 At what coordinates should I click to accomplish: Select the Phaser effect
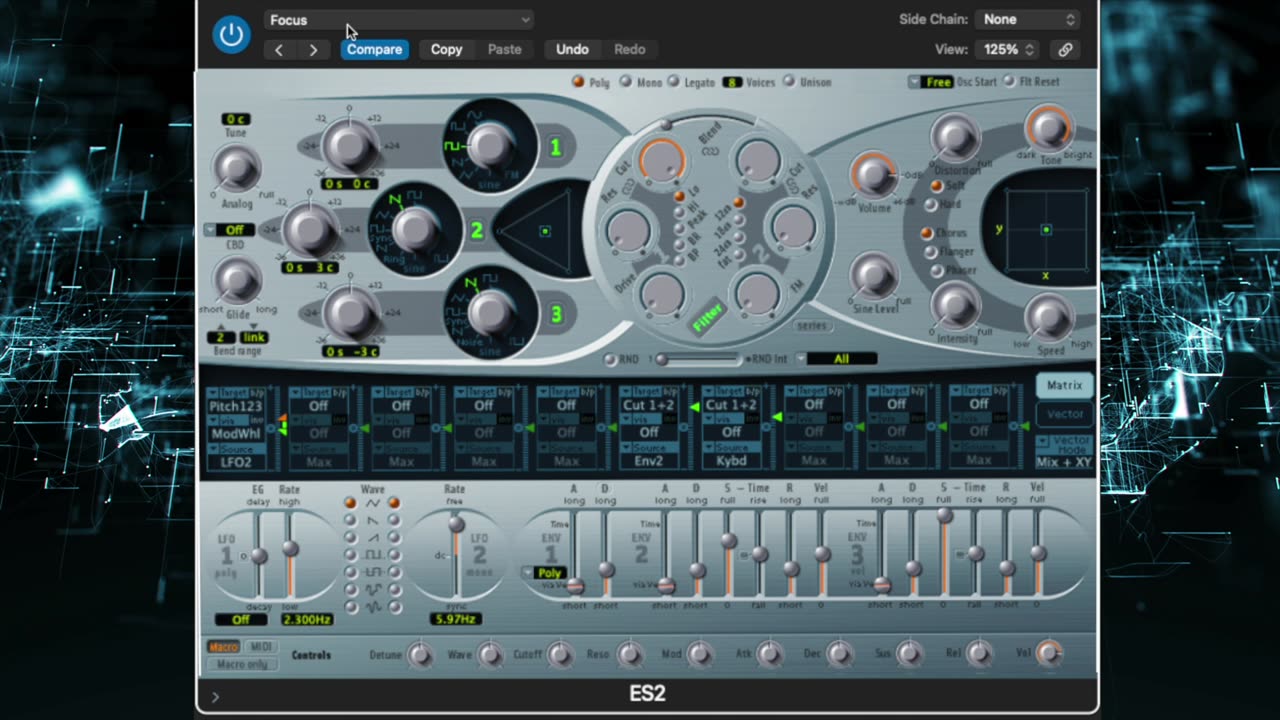click(x=936, y=271)
